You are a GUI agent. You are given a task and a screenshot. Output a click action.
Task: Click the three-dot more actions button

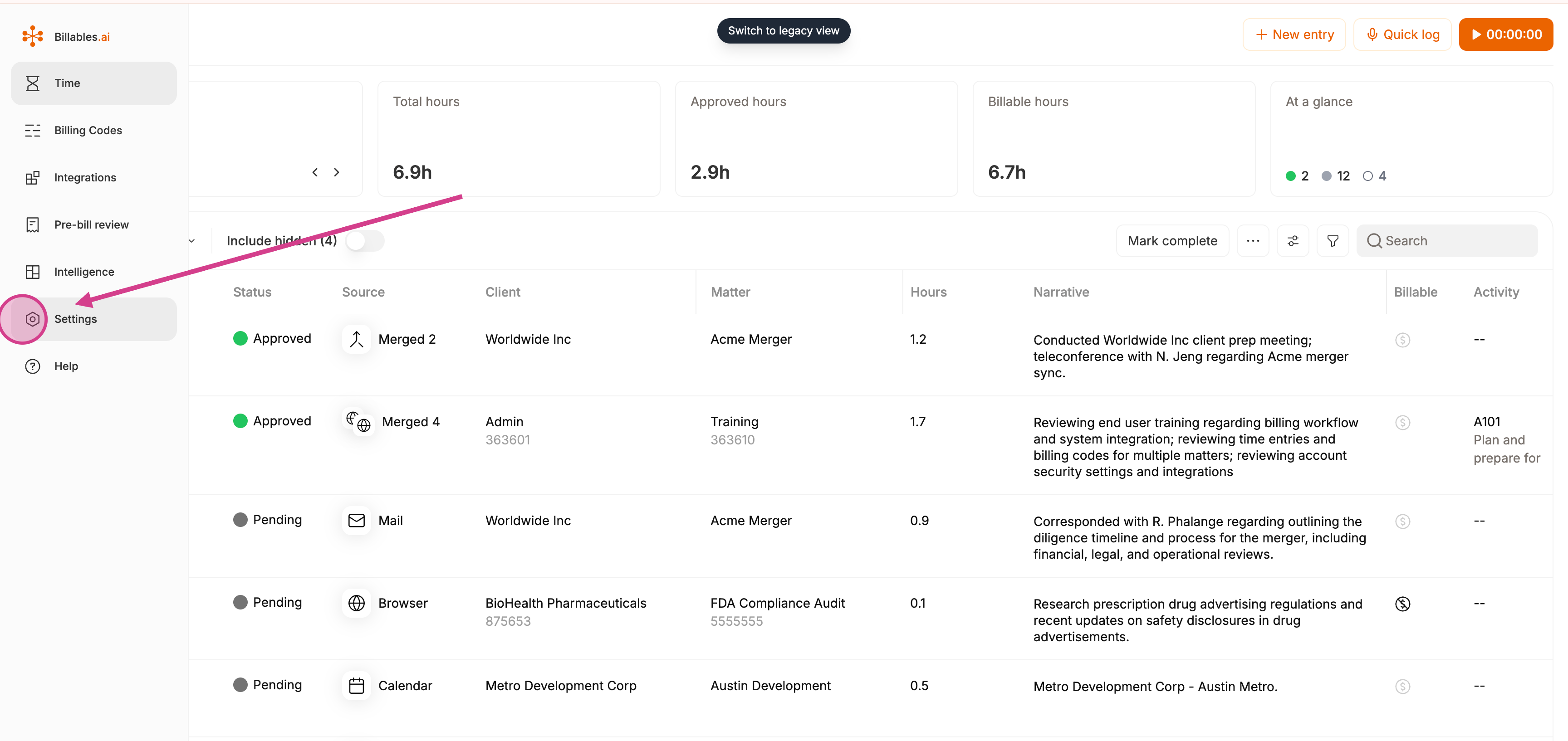(1253, 241)
